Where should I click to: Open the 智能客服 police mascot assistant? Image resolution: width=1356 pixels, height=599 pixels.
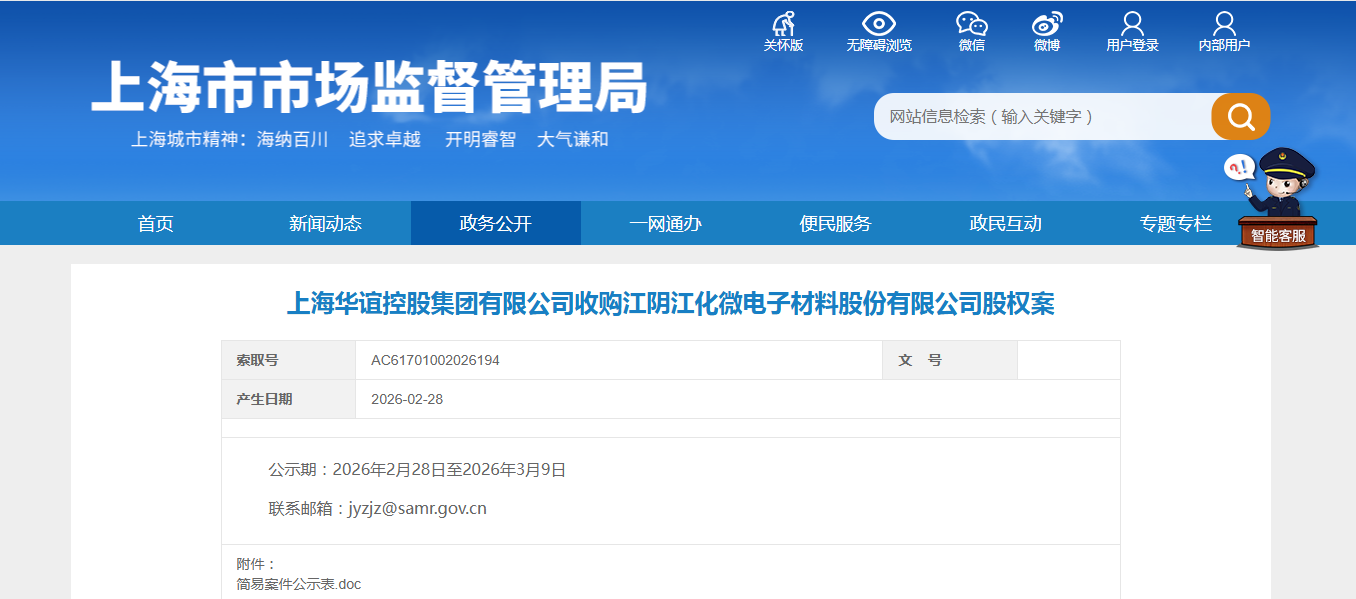point(1277,198)
